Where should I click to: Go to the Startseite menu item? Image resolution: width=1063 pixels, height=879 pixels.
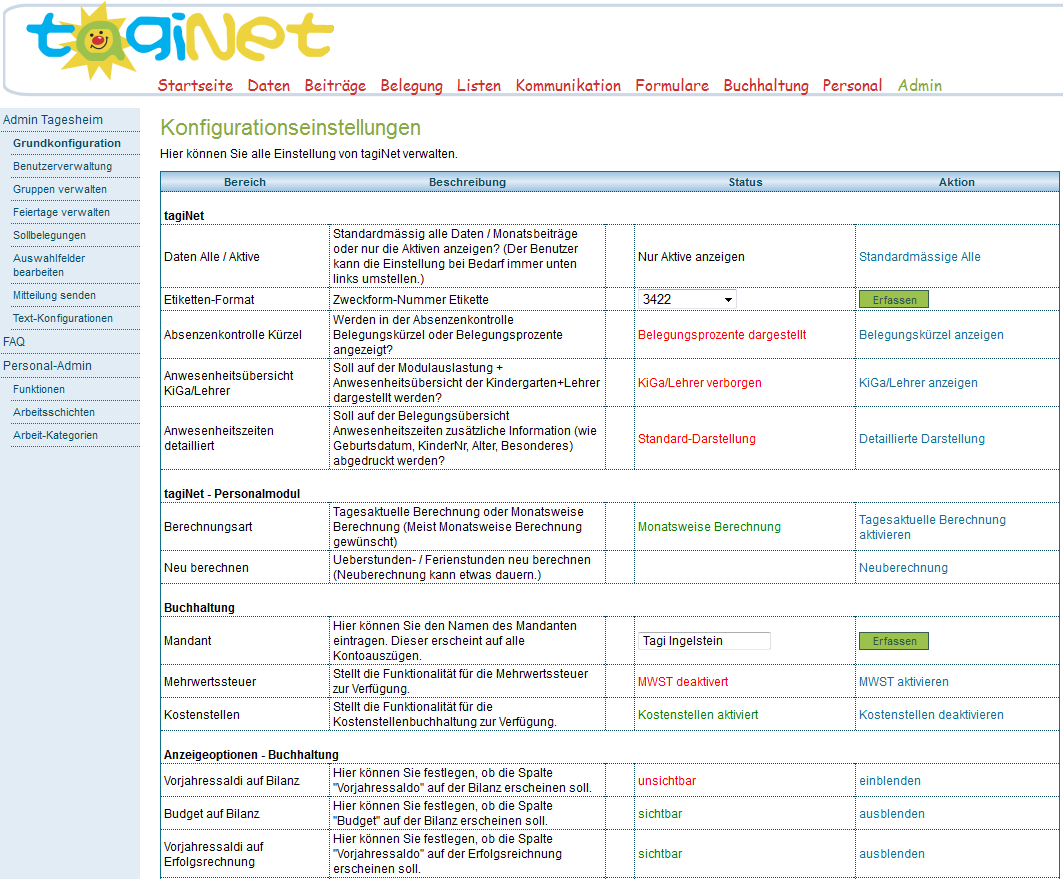point(195,86)
